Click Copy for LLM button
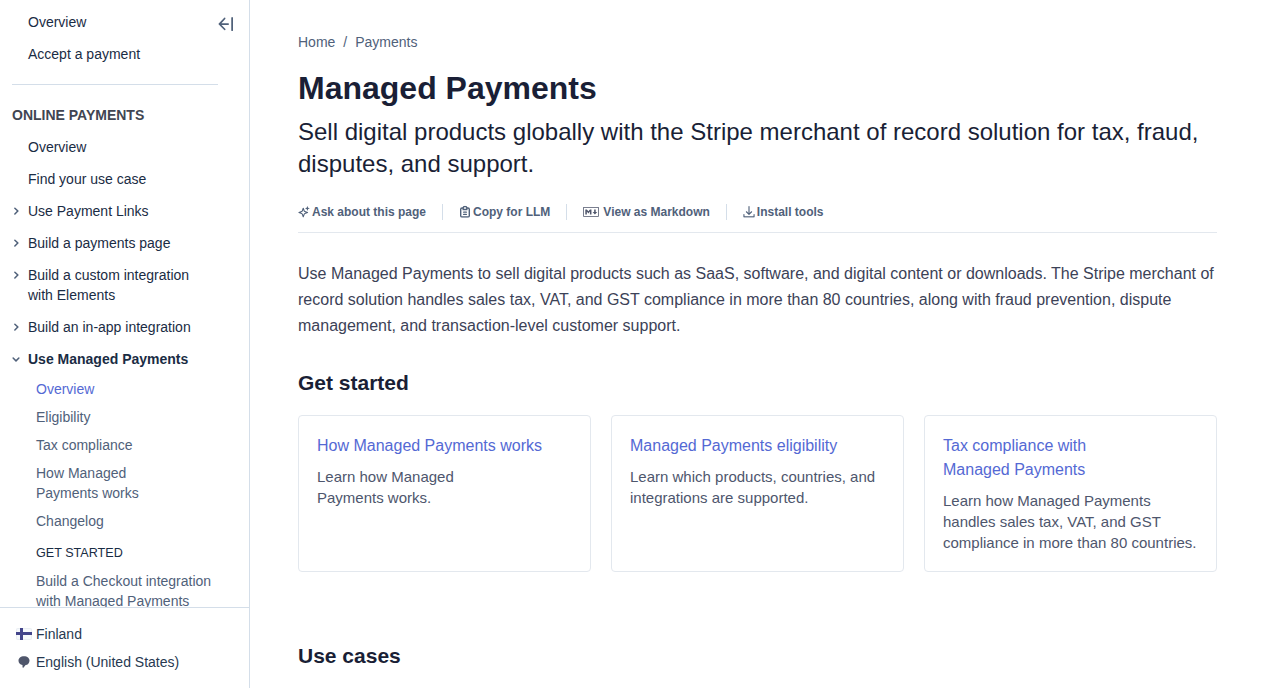This screenshot has height=688, width=1280. (x=505, y=212)
